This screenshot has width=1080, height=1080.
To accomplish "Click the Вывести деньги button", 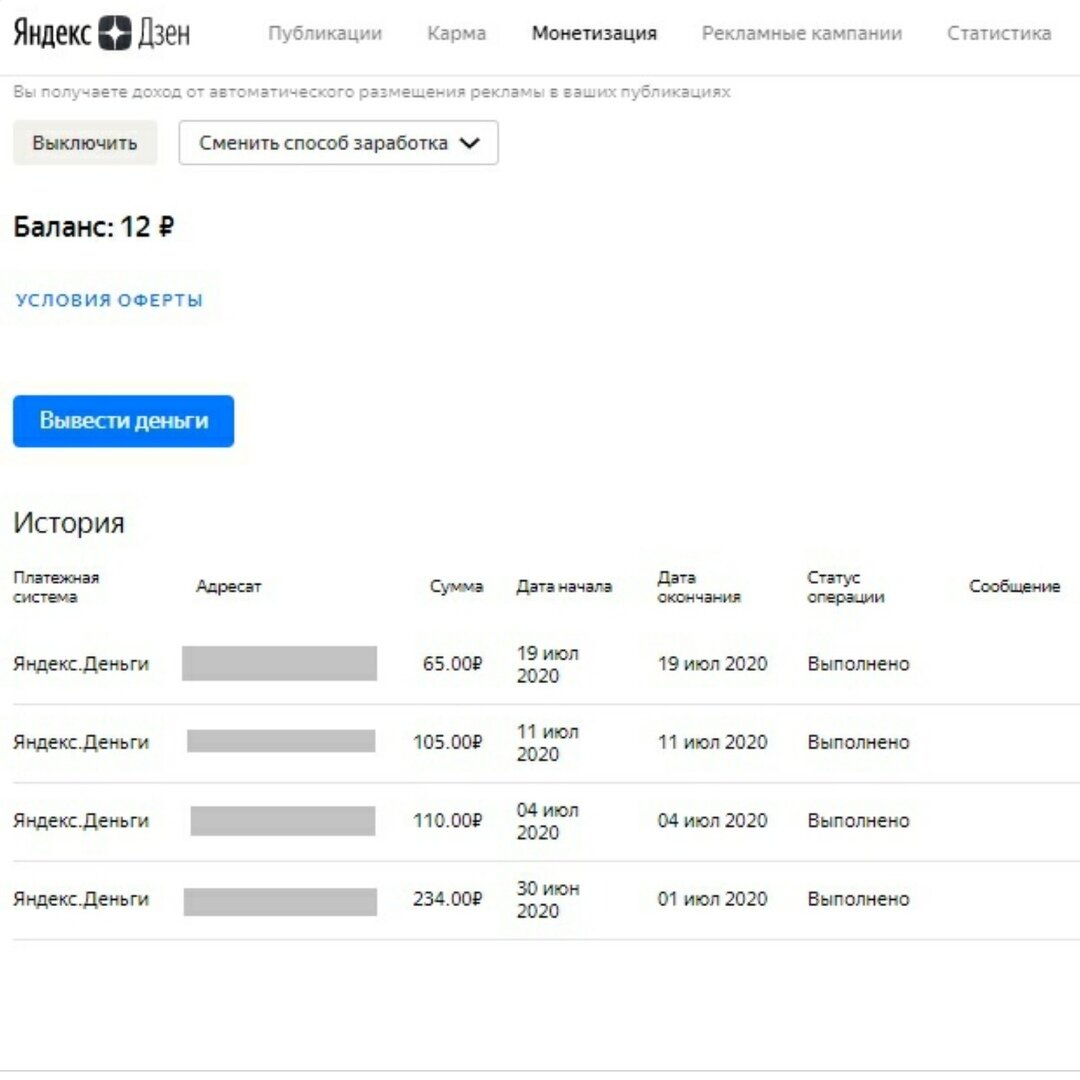I will (x=123, y=421).
